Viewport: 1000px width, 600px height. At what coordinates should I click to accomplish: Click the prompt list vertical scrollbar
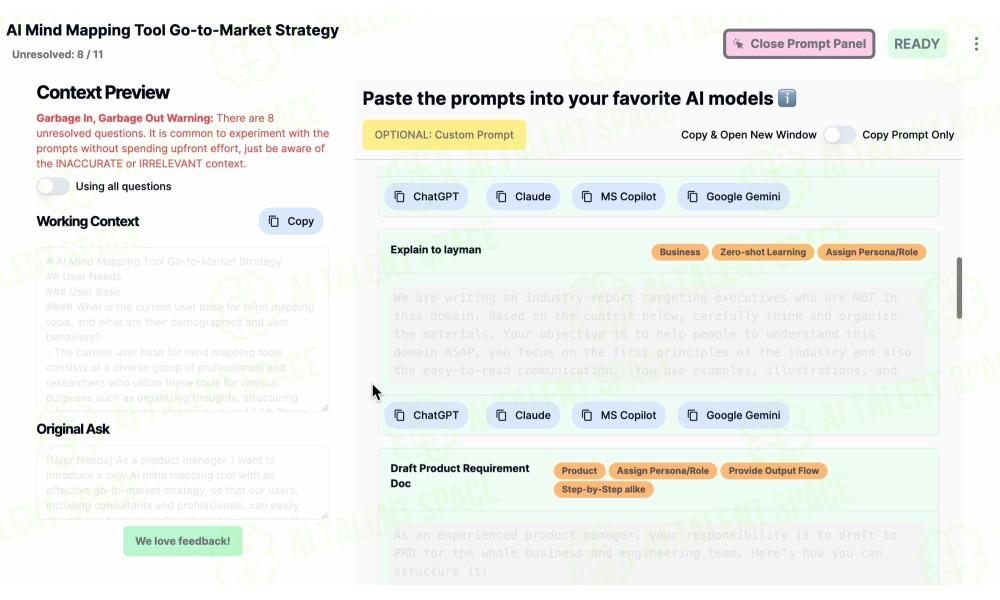959,288
